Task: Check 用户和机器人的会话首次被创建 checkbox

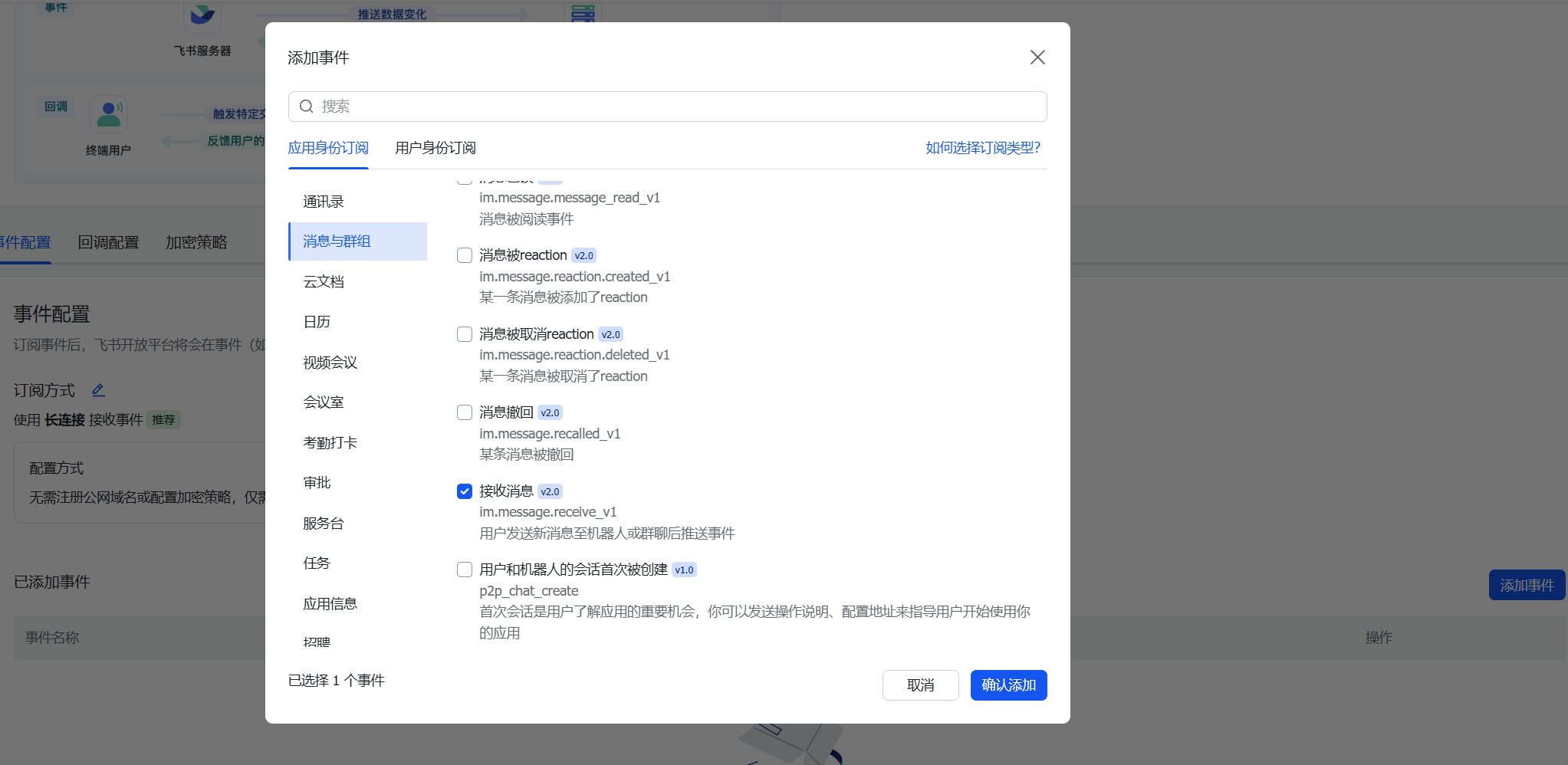Action: (x=465, y=570)
